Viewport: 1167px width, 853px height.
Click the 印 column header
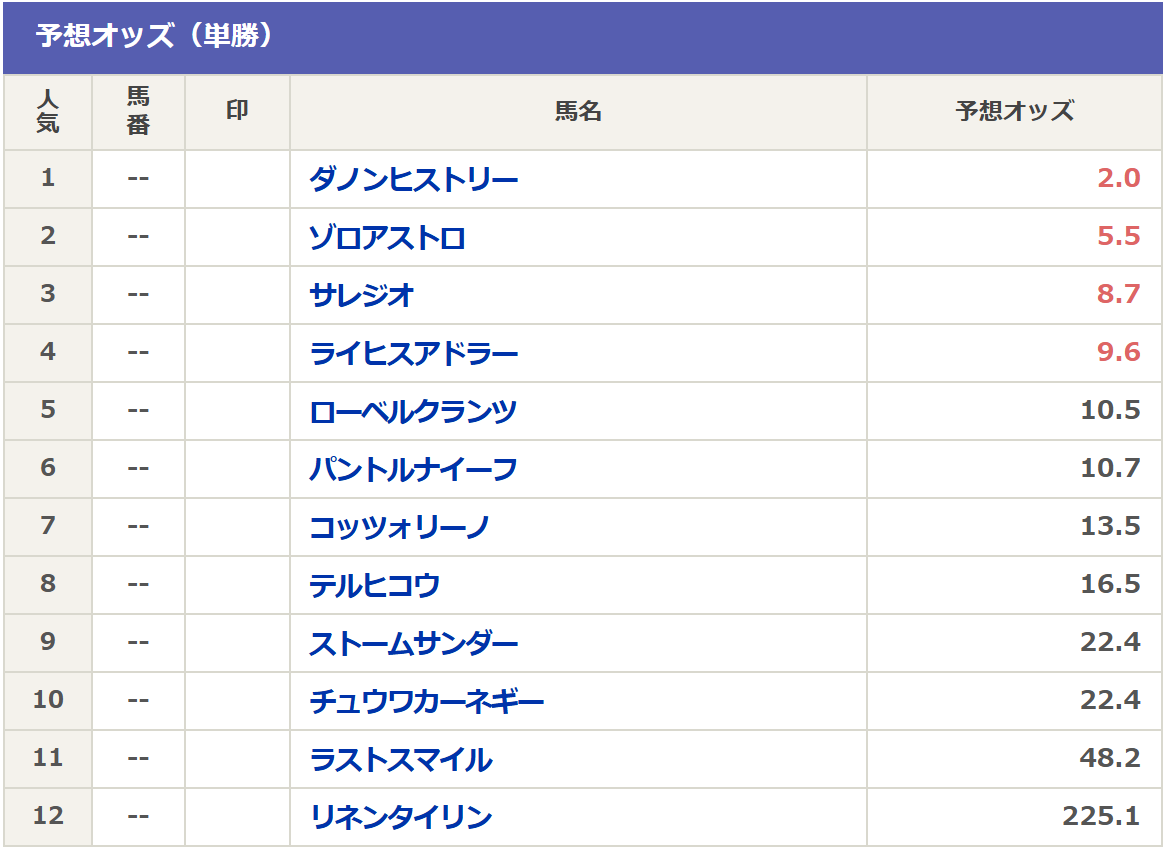coord(237,112)
